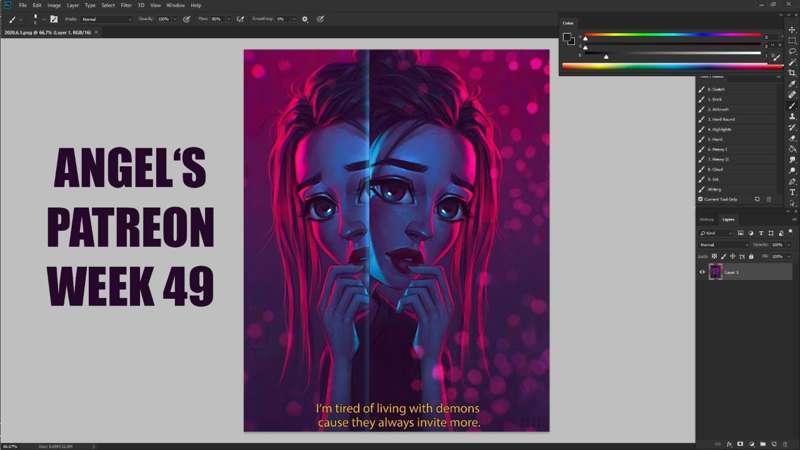This screenshot has height=450, width=800.
Task: Click the foreground color swatch
Action: coord(567,37)
